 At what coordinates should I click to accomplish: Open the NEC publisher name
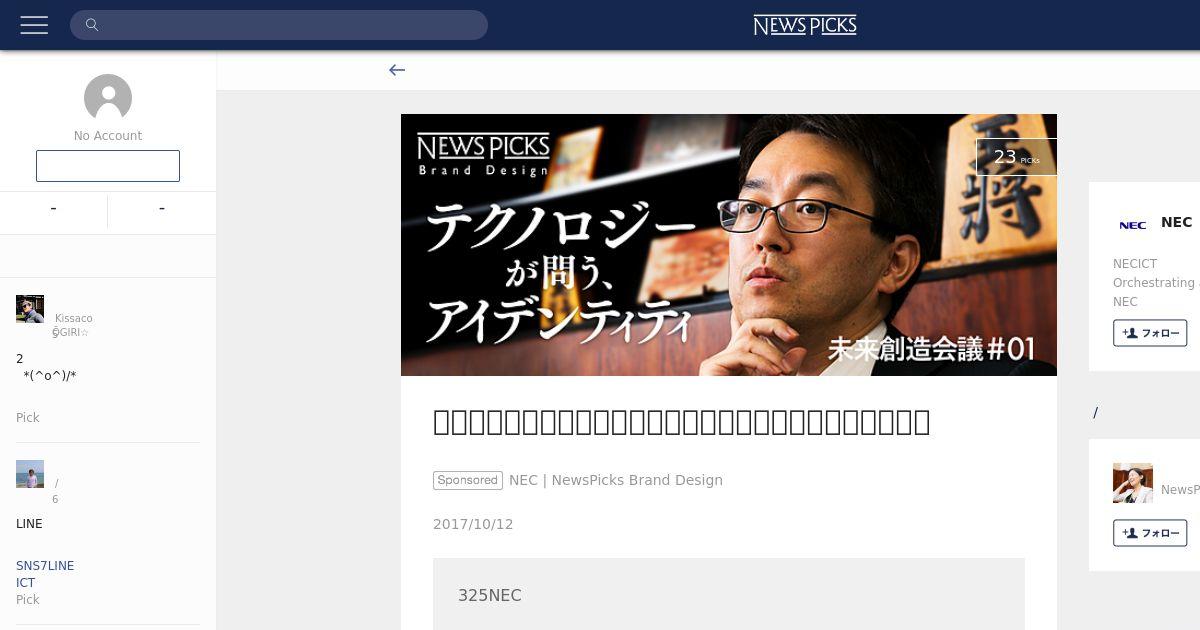[1176, 222]
